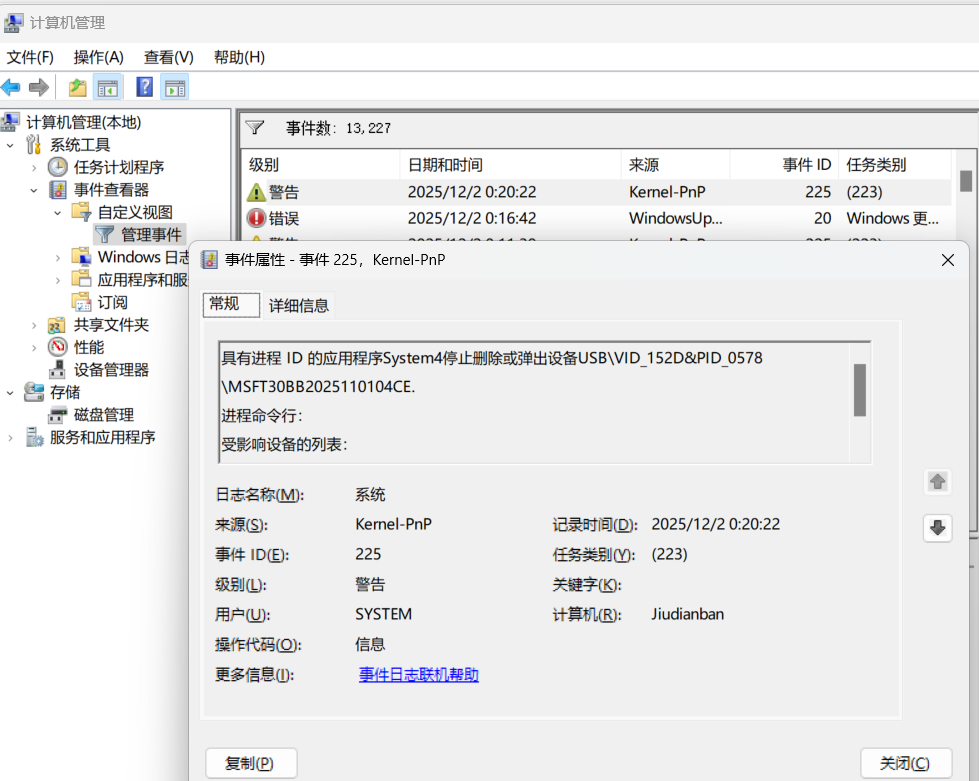Open the 操作(A) menu

tap(99, 57)
